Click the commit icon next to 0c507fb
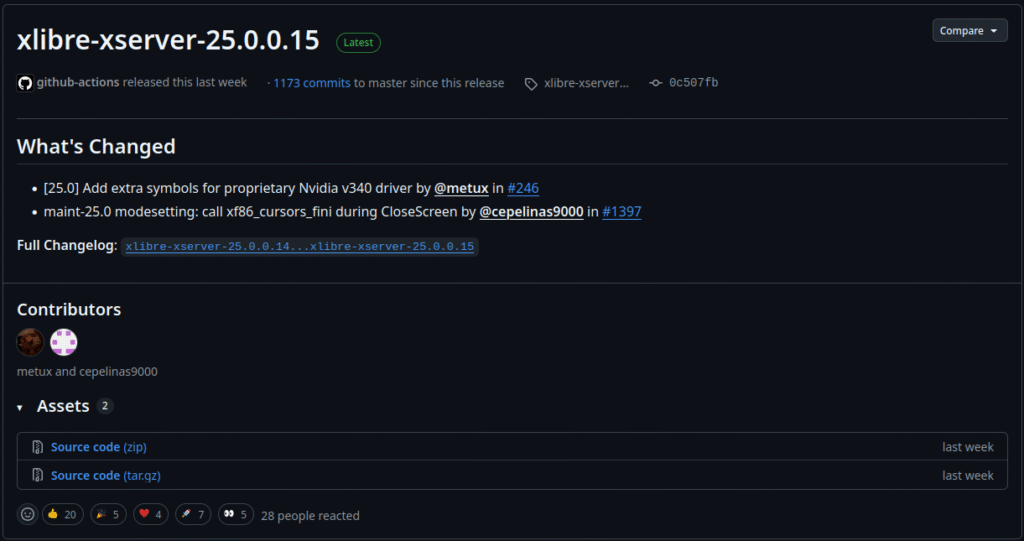The width and height of the screenshot is (1024, 541). tap(655, 83)
